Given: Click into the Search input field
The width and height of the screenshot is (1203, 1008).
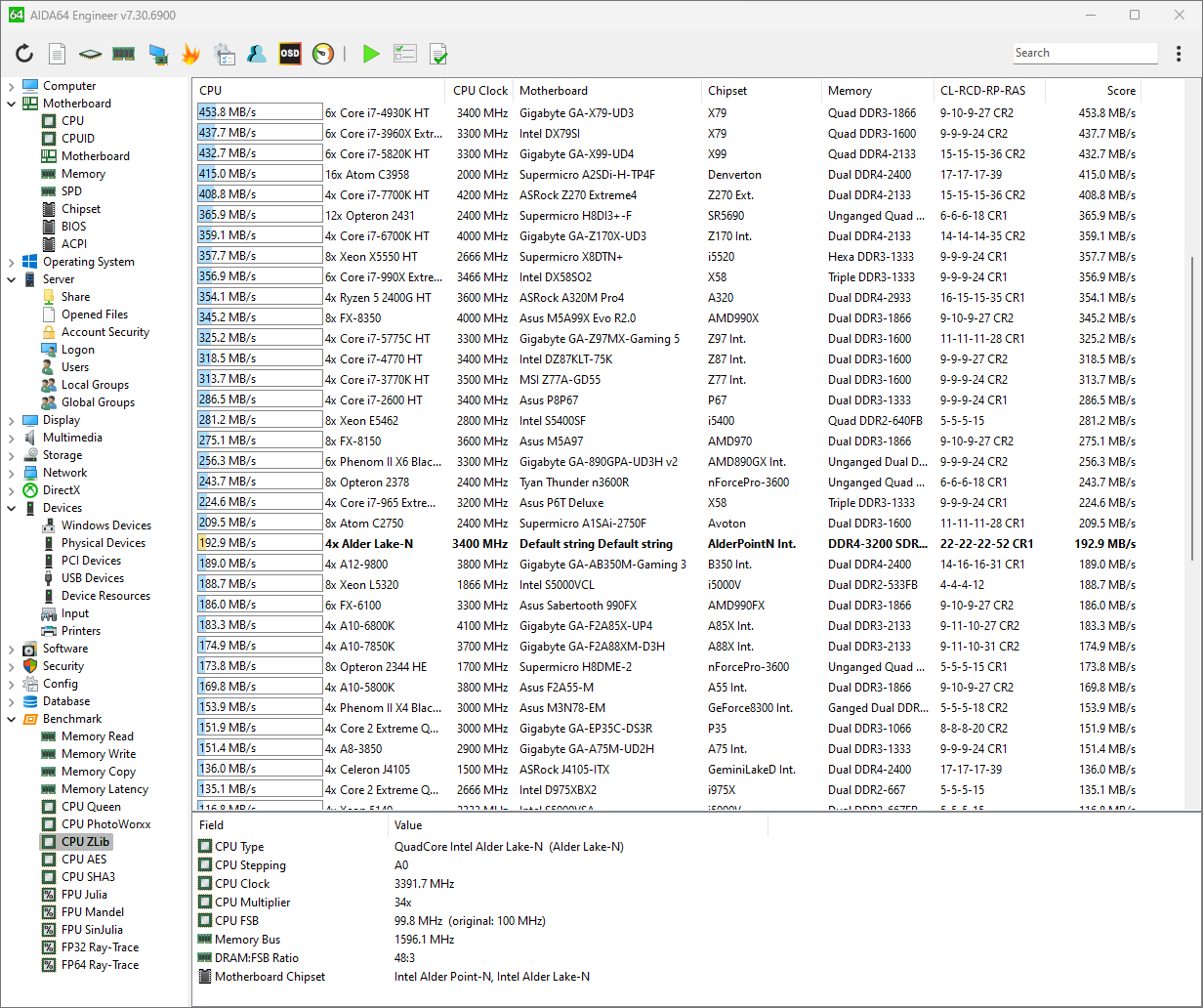Looking at the screenshot, I should [x=1084, y=53].
